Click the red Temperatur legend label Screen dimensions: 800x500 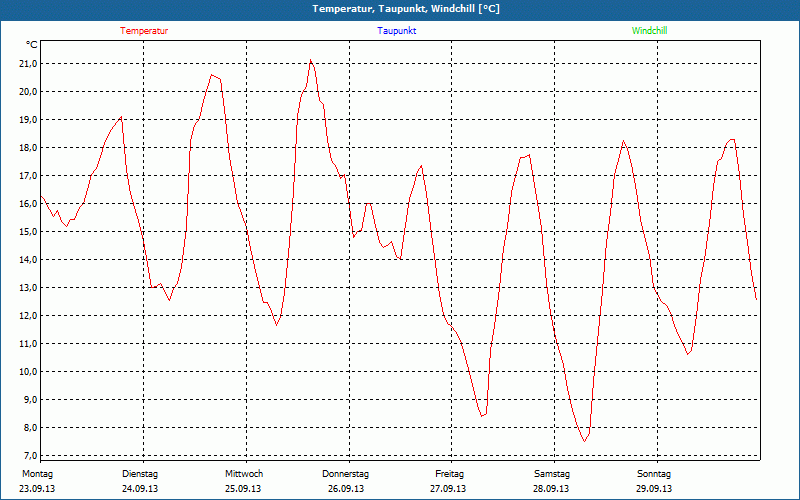[144, 31]
